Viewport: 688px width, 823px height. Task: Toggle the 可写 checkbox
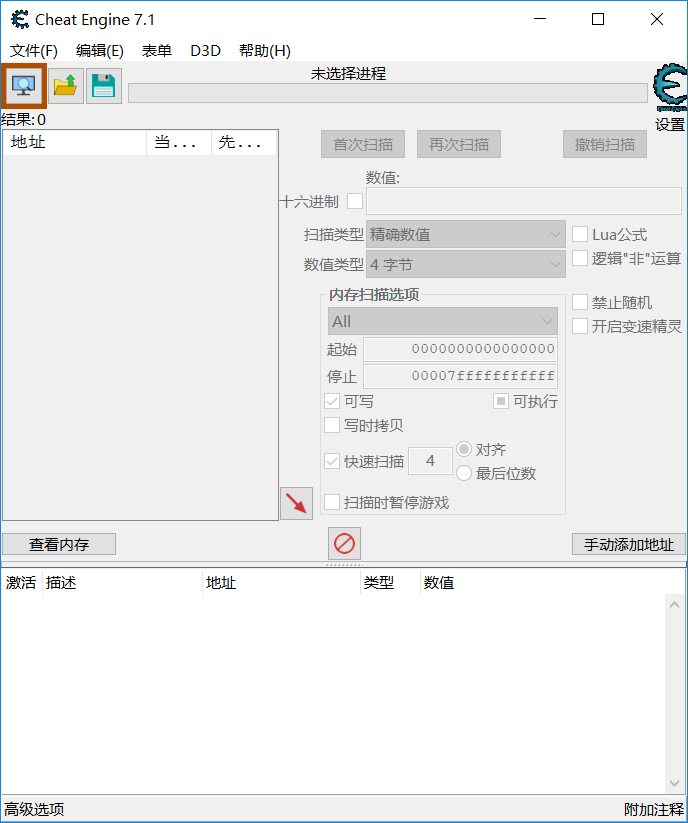click(332, 402)
